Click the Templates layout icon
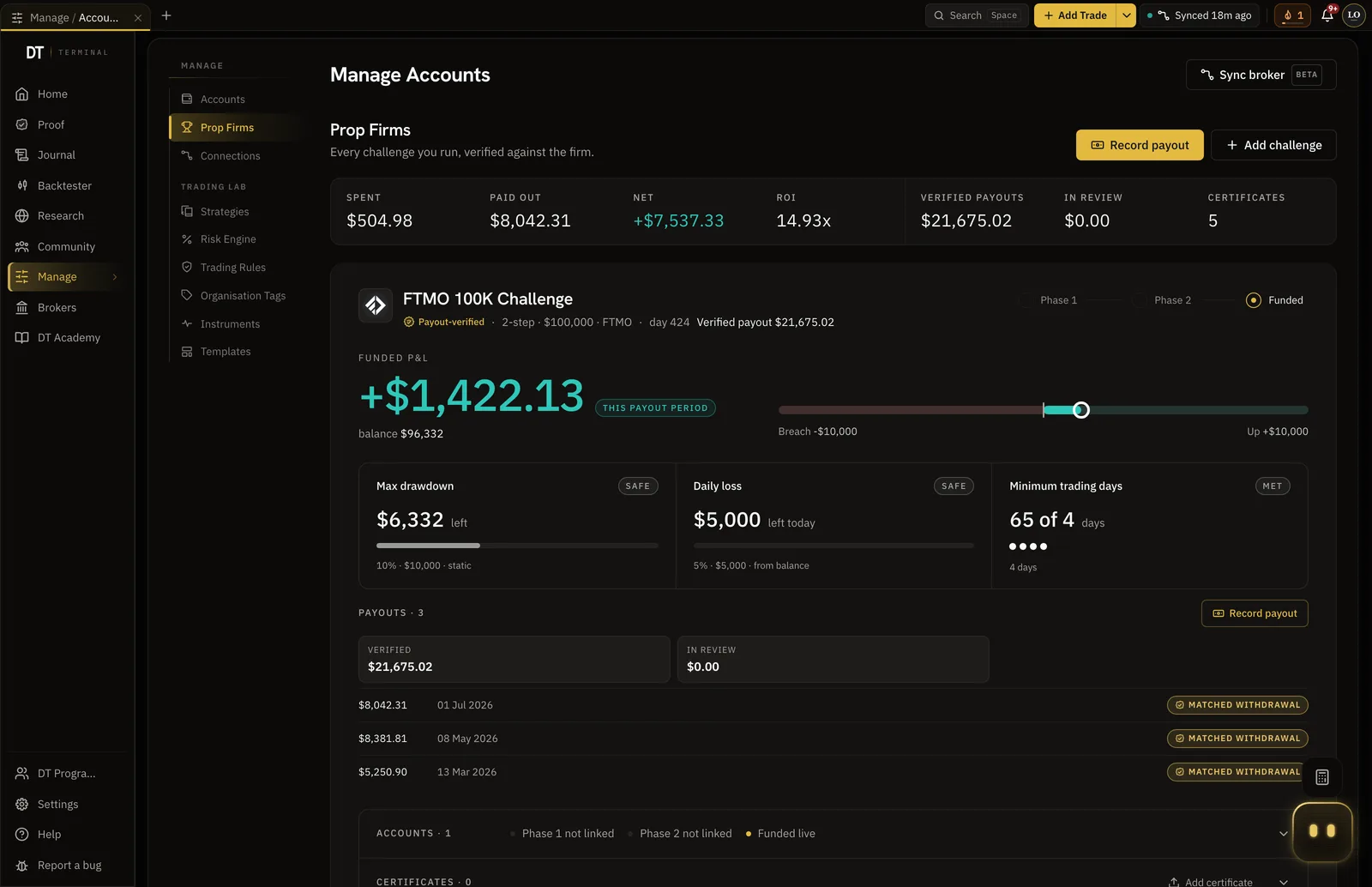The image size is (1372, 887). (x=187, y=352)
